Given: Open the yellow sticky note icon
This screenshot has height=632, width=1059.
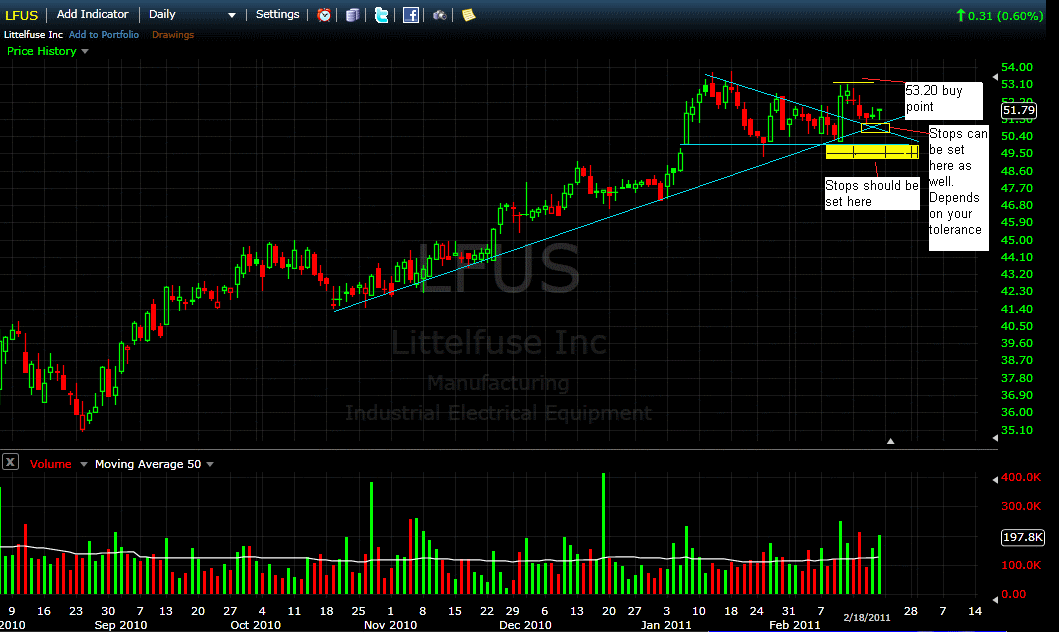Looking at the screenshot, I should tap(468, 15).
